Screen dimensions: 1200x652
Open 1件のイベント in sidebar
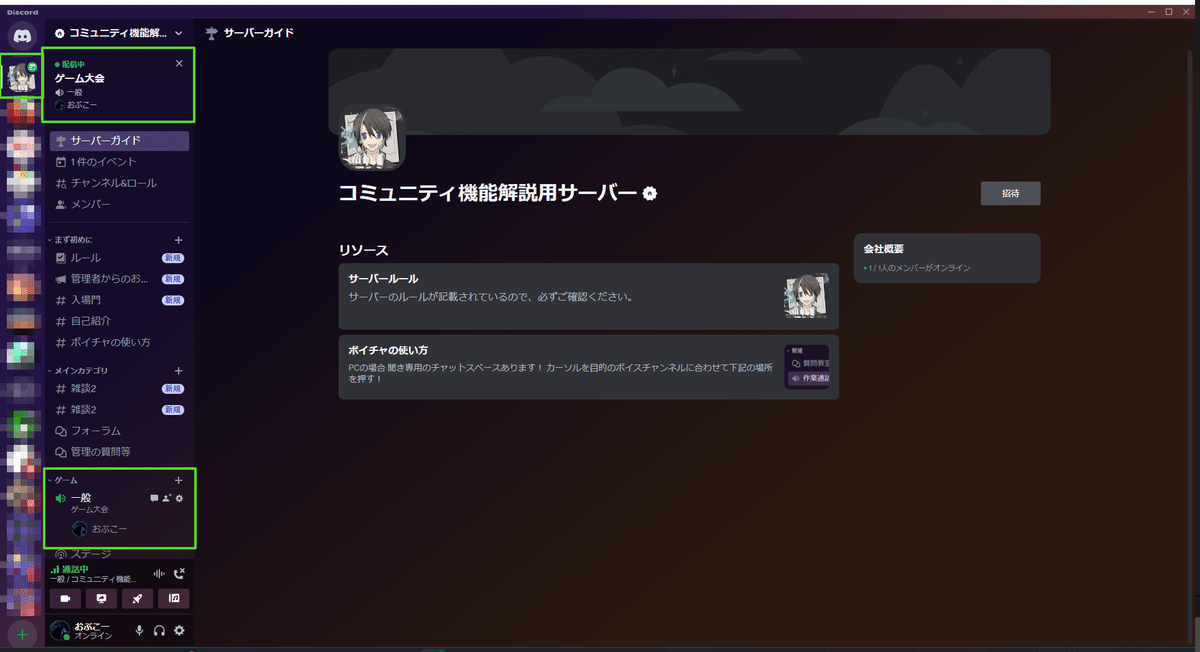pos(119,162)
